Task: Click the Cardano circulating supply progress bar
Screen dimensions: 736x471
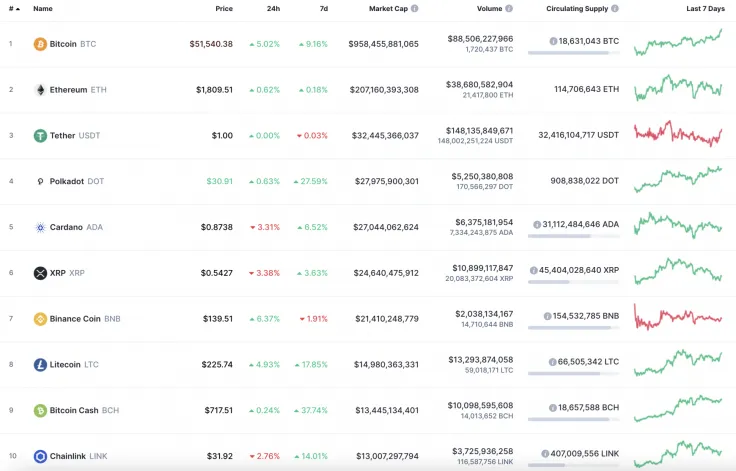Action: tap(574, 236)
